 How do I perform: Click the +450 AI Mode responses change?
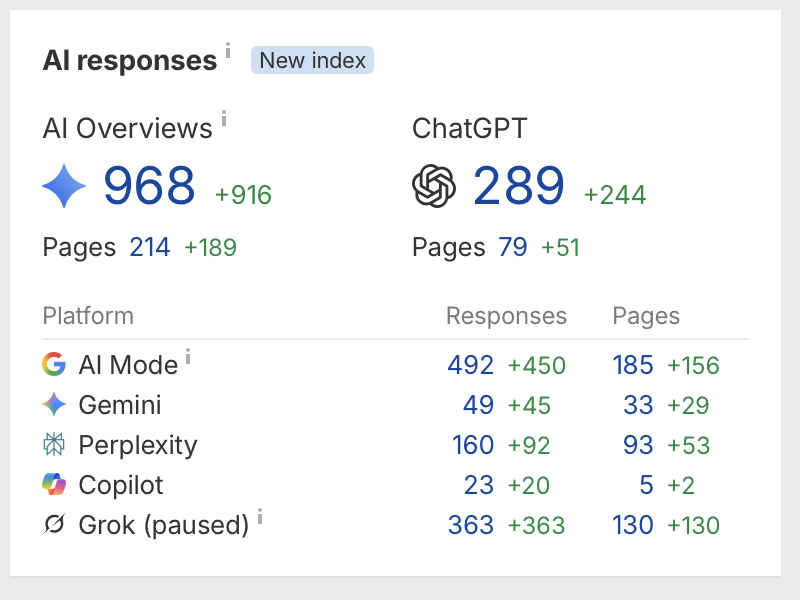537,366
